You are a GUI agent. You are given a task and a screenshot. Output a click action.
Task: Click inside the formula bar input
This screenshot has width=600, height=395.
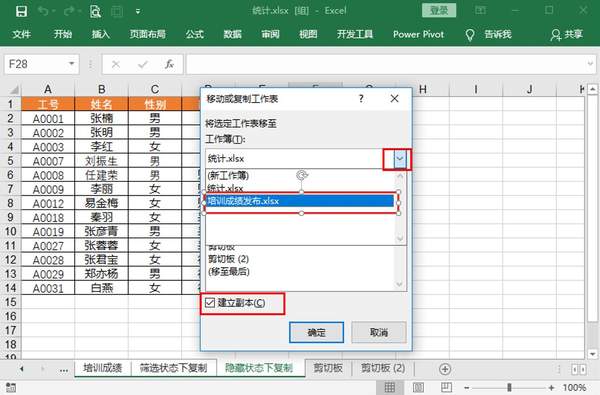[386, 64]
